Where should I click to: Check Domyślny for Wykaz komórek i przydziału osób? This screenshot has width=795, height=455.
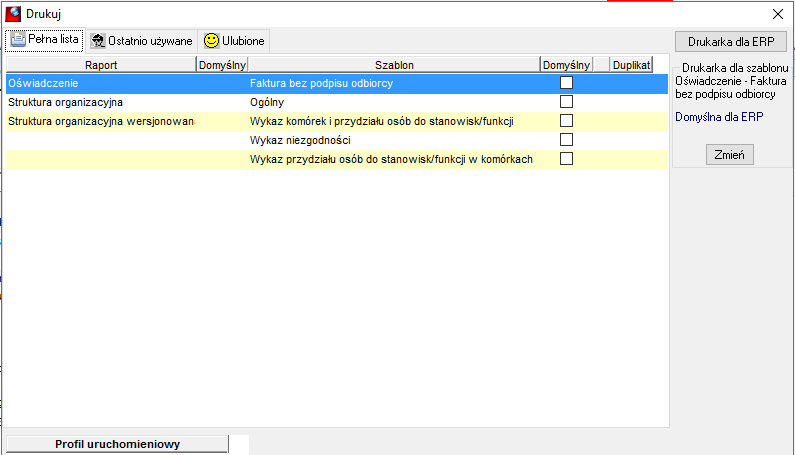[566, 121]
